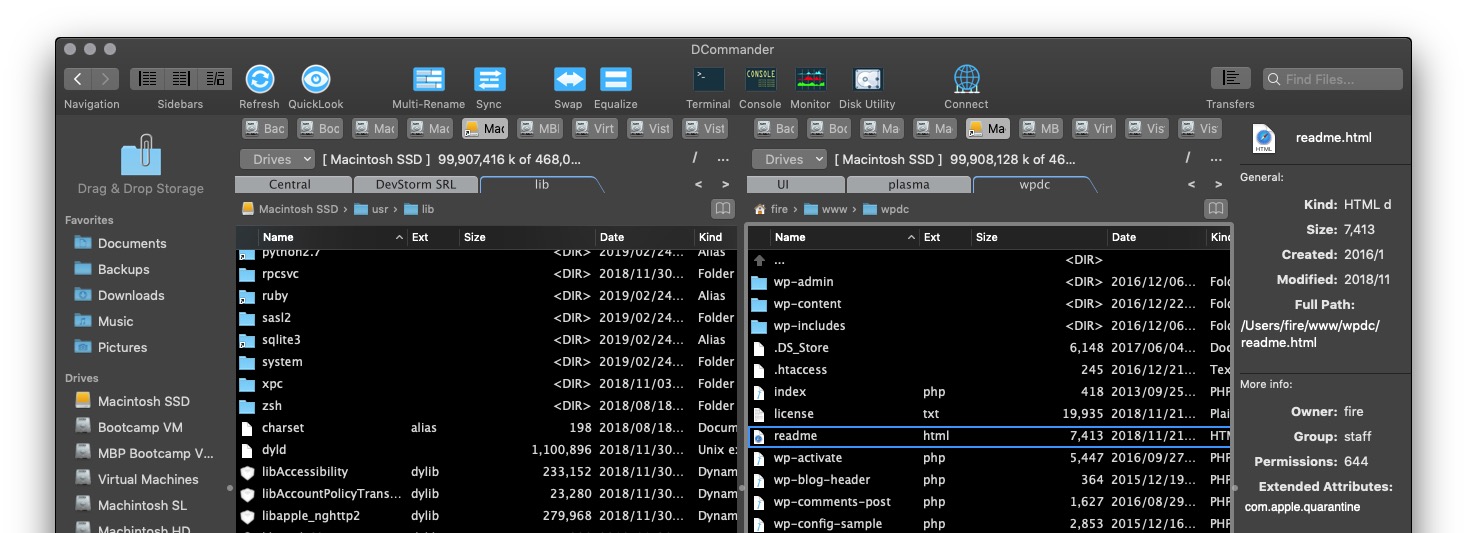Click the left pane tab scroll-left arrow
Image resolution: width=1467 pixels, height=533 pixels.
pos(698,184)
